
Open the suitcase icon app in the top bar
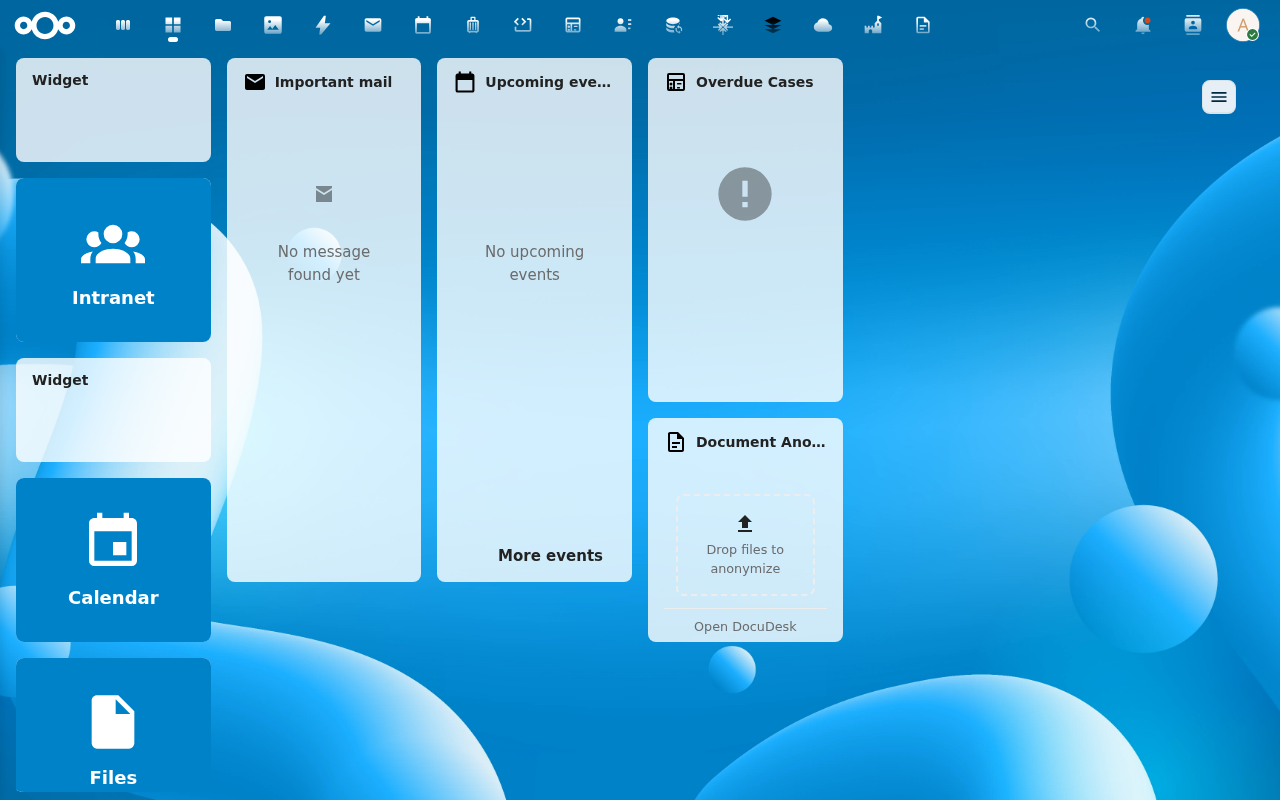coord(473,25)
